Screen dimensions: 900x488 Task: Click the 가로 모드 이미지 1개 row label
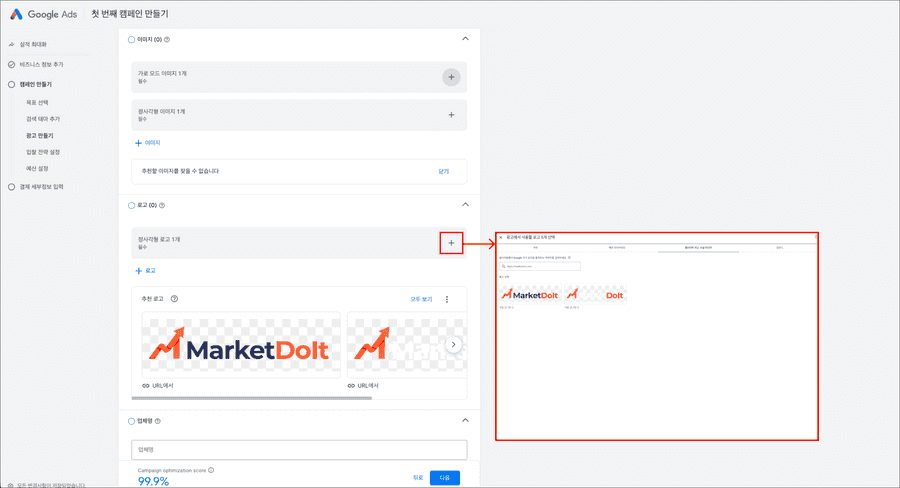[x=162, y=73]
